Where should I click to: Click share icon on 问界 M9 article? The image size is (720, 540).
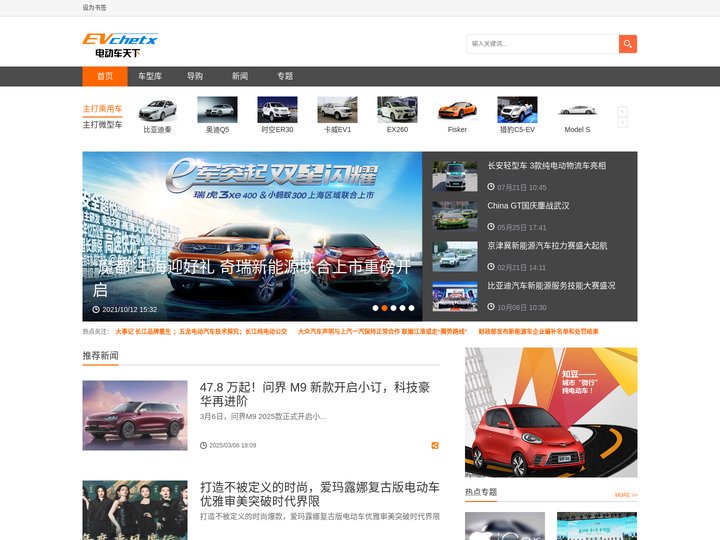pos(435,445)
